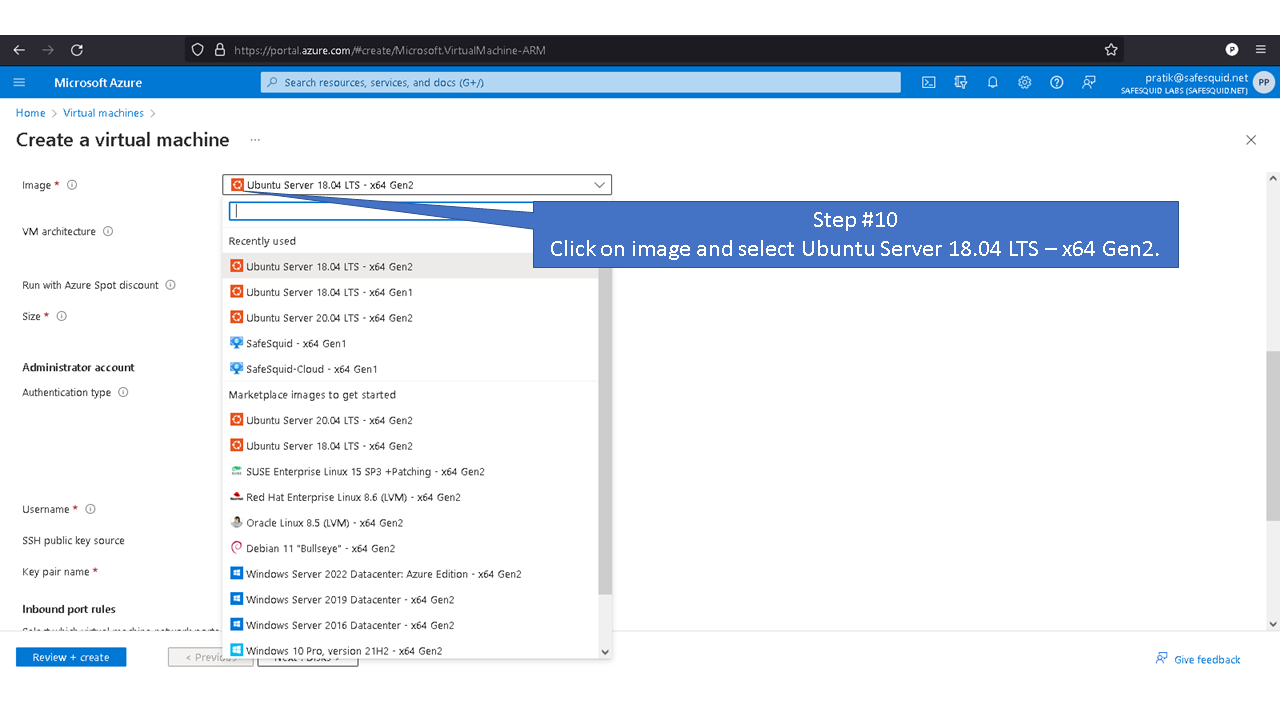This screenshot has height=720, width=1280.
Task: Click the image list scroll-down arrow
Action: (x=605, y=651)
